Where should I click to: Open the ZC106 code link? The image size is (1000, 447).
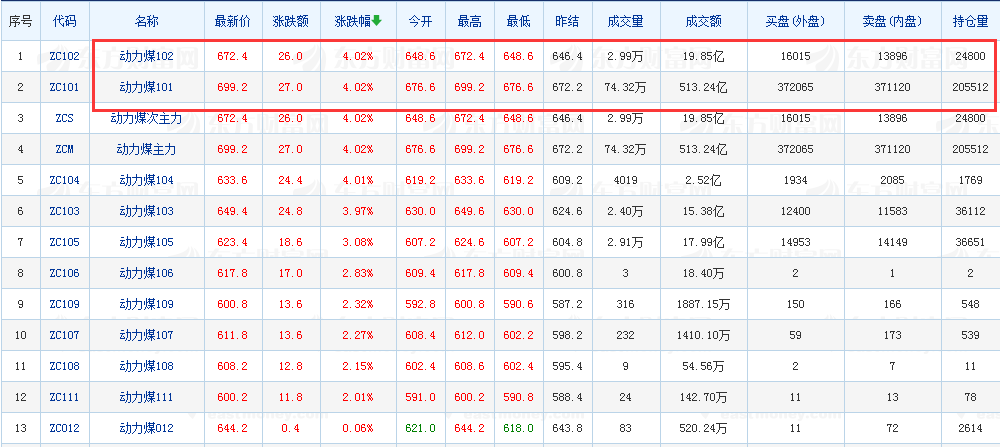click(x=64, y=274)
